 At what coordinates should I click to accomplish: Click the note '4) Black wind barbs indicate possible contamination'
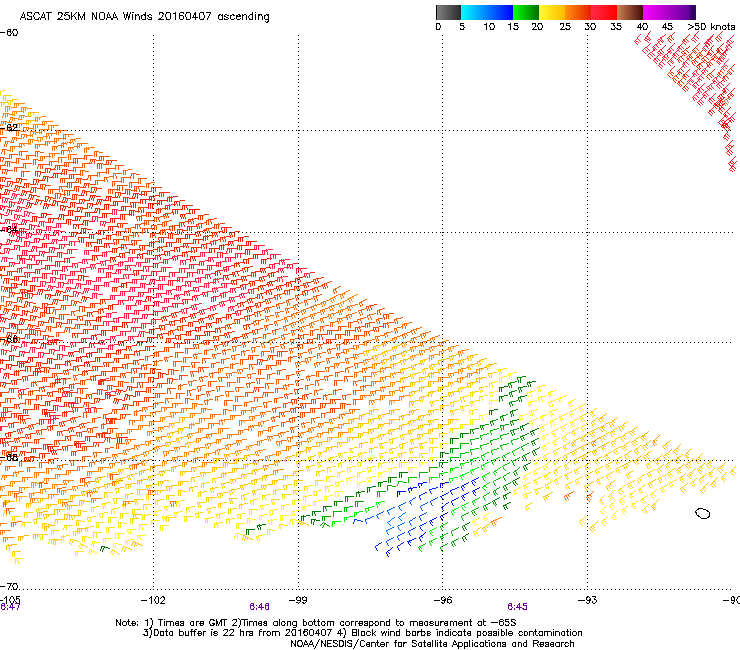click(x=460, y=633)
